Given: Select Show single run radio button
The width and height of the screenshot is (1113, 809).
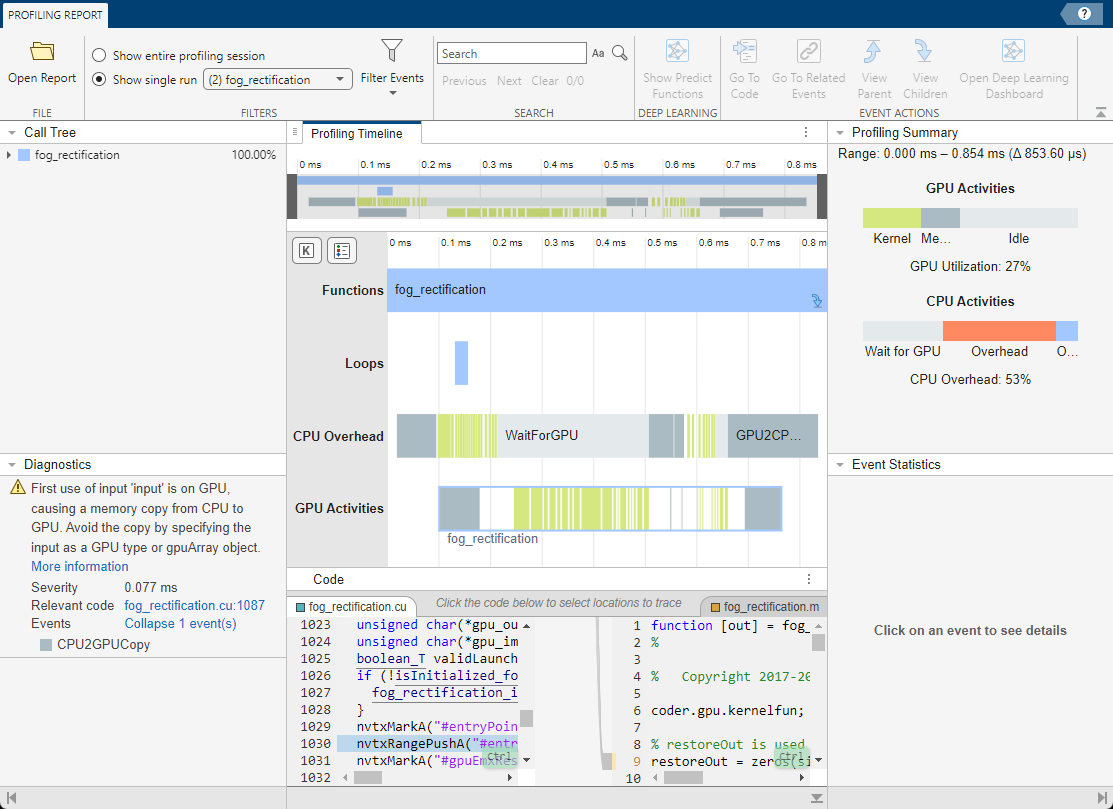Looking at the screenshot, I should click(99, 80).
